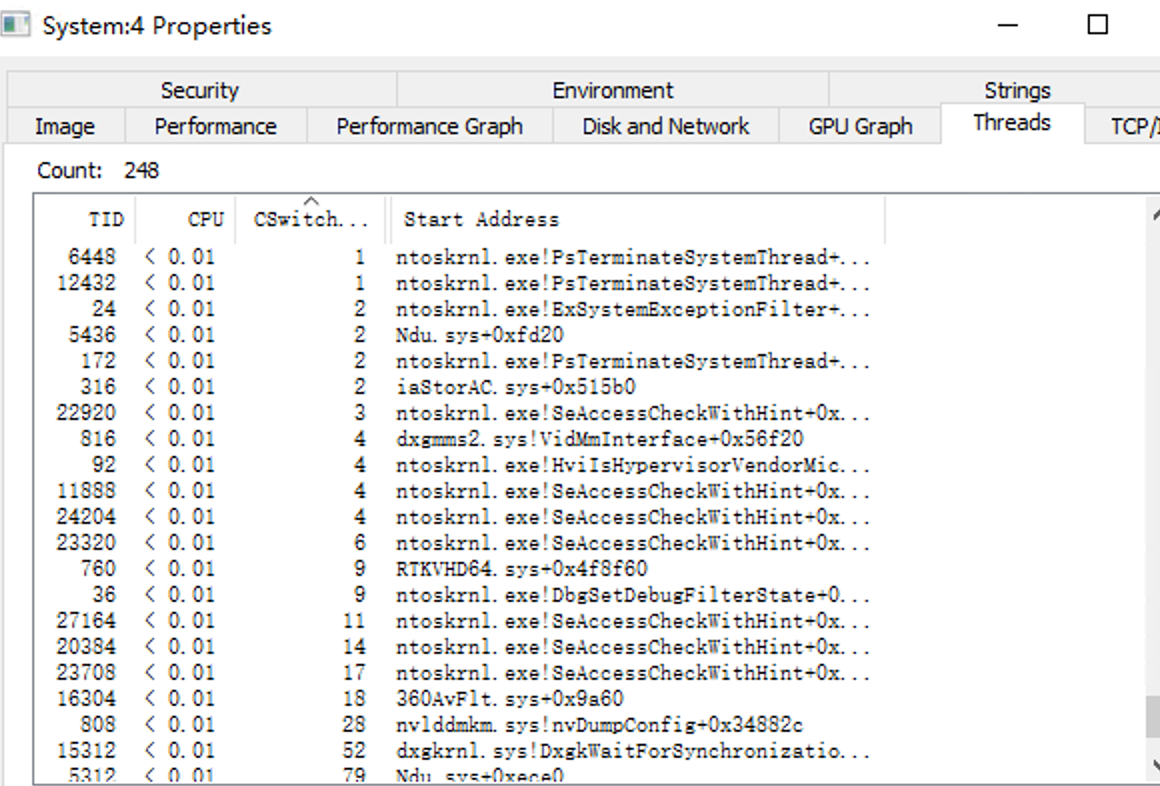
Task: Click the scrollbar down arrow
Action: click(1155, 765)
